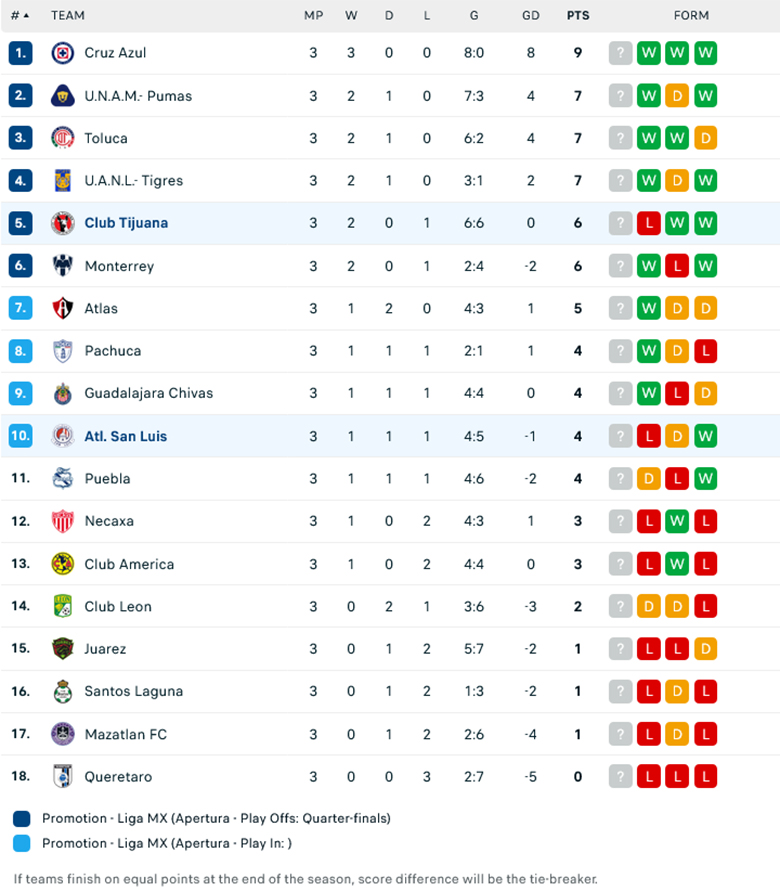
Task: Click the Monterrey club badge
Action: click(x=62, y=266)
